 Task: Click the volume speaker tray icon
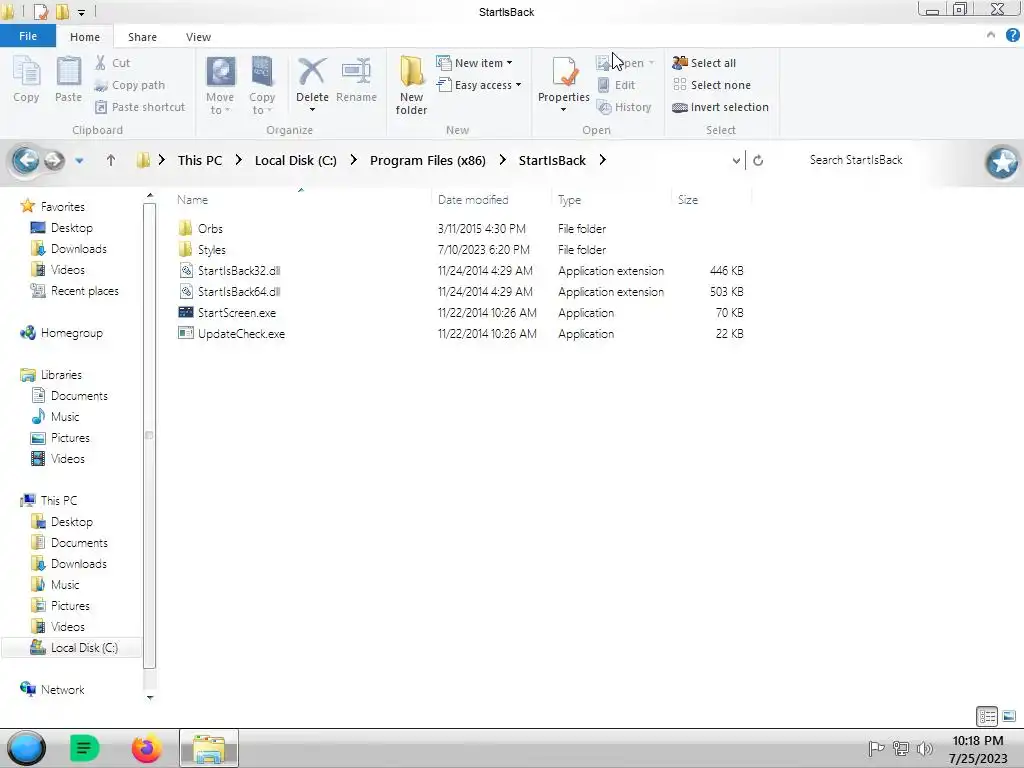tap(925, 748)
